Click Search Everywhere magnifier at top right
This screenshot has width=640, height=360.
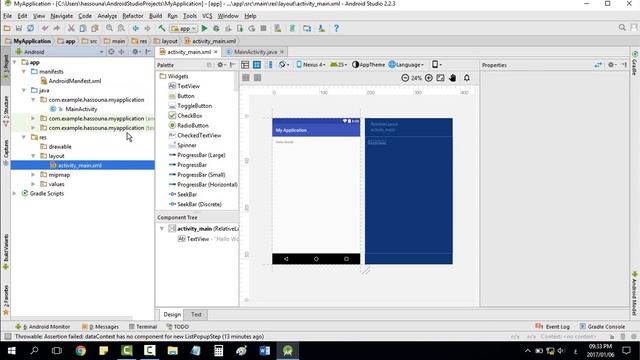tap(622, 28)
